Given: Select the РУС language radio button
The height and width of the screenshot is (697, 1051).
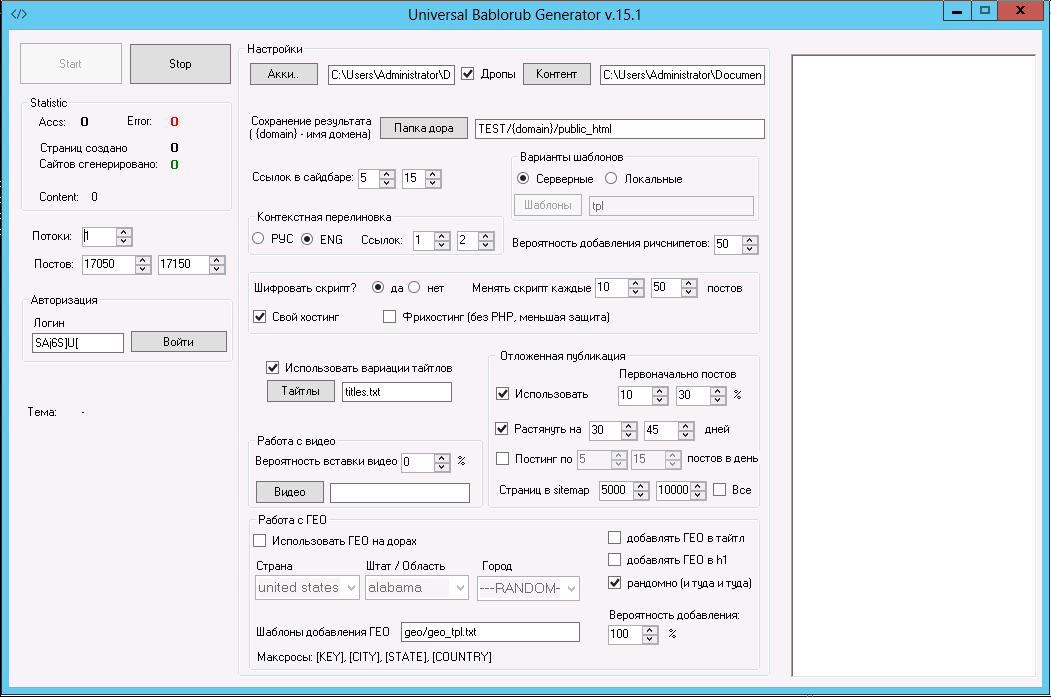Looking at the screenshot, I should (258, 239).
